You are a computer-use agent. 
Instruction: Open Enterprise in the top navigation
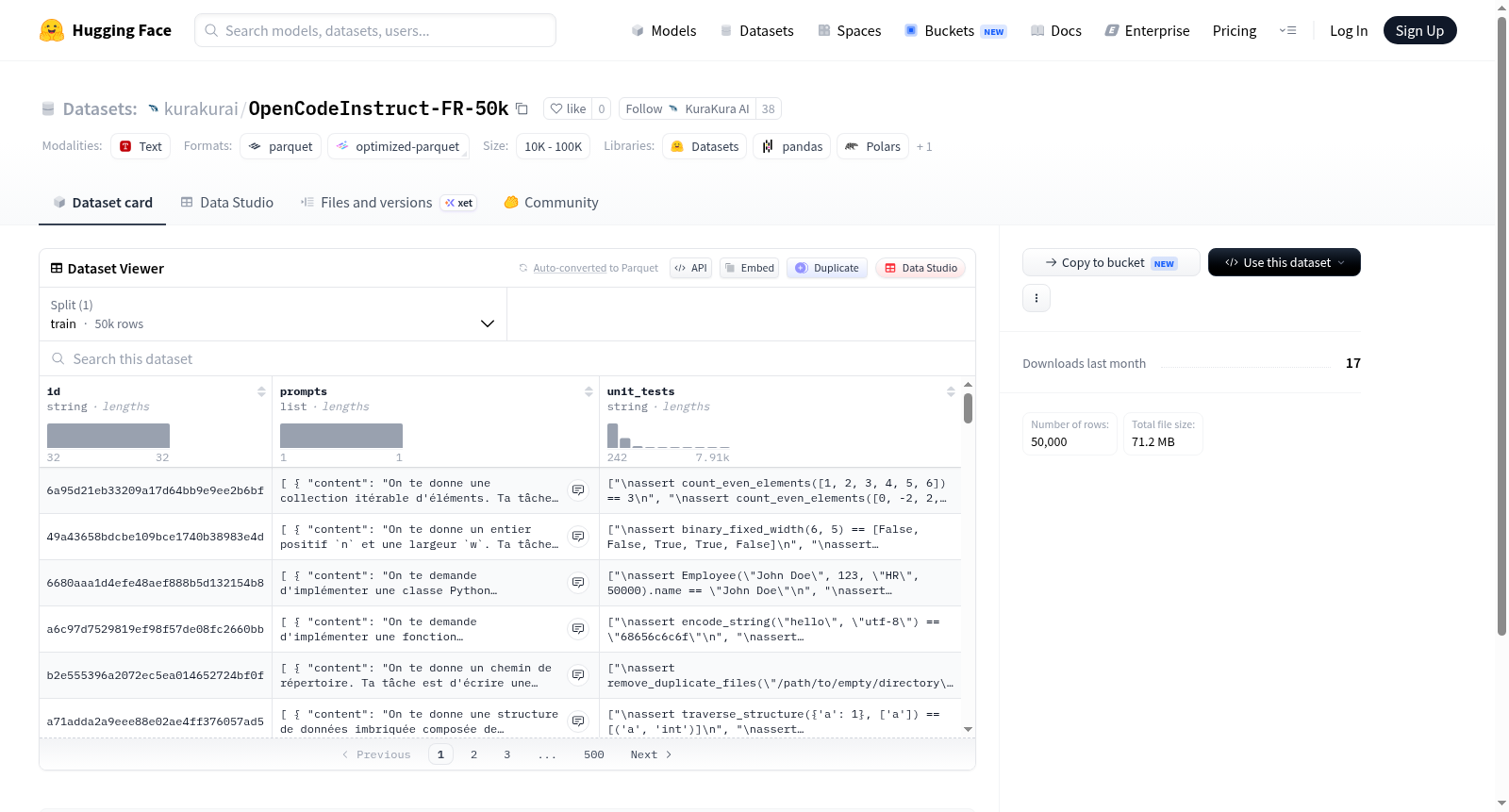click(1148, 30)
